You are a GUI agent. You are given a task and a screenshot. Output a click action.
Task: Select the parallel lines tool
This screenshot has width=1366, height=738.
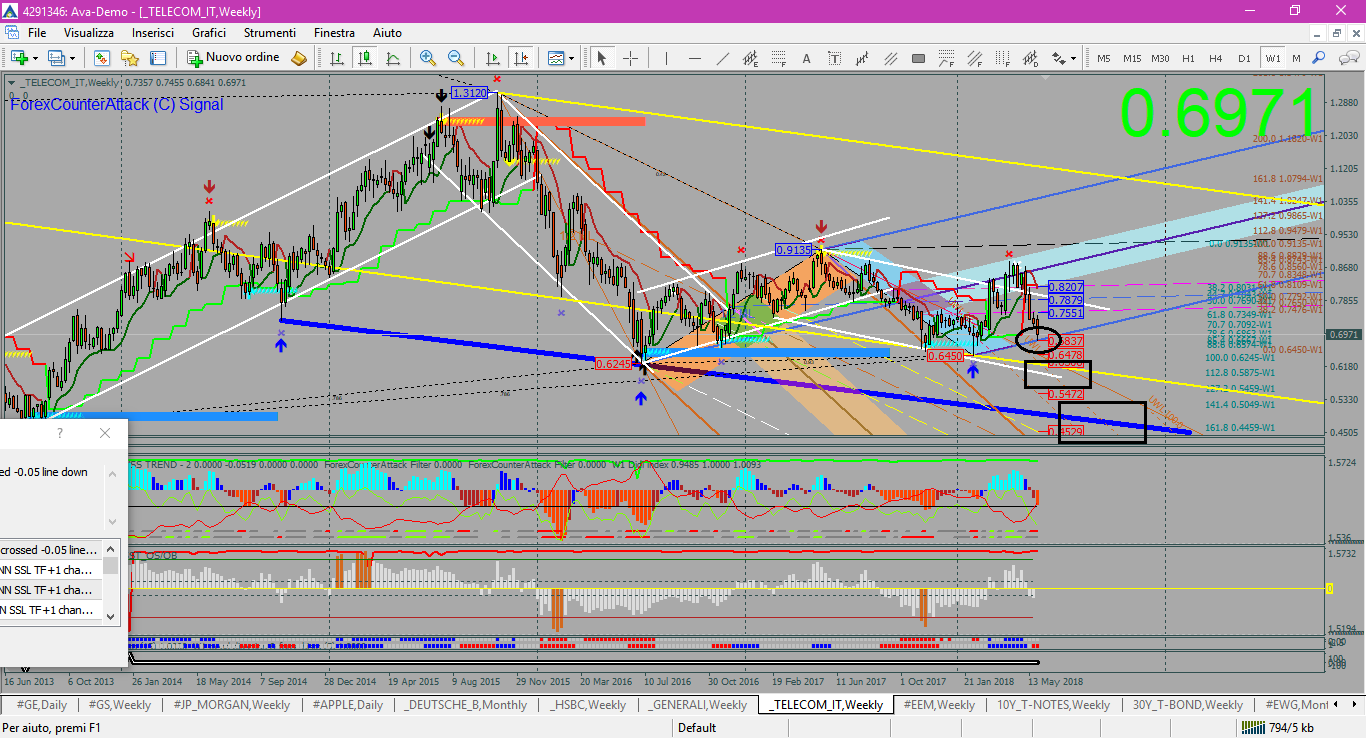click(x=891, y=58)
